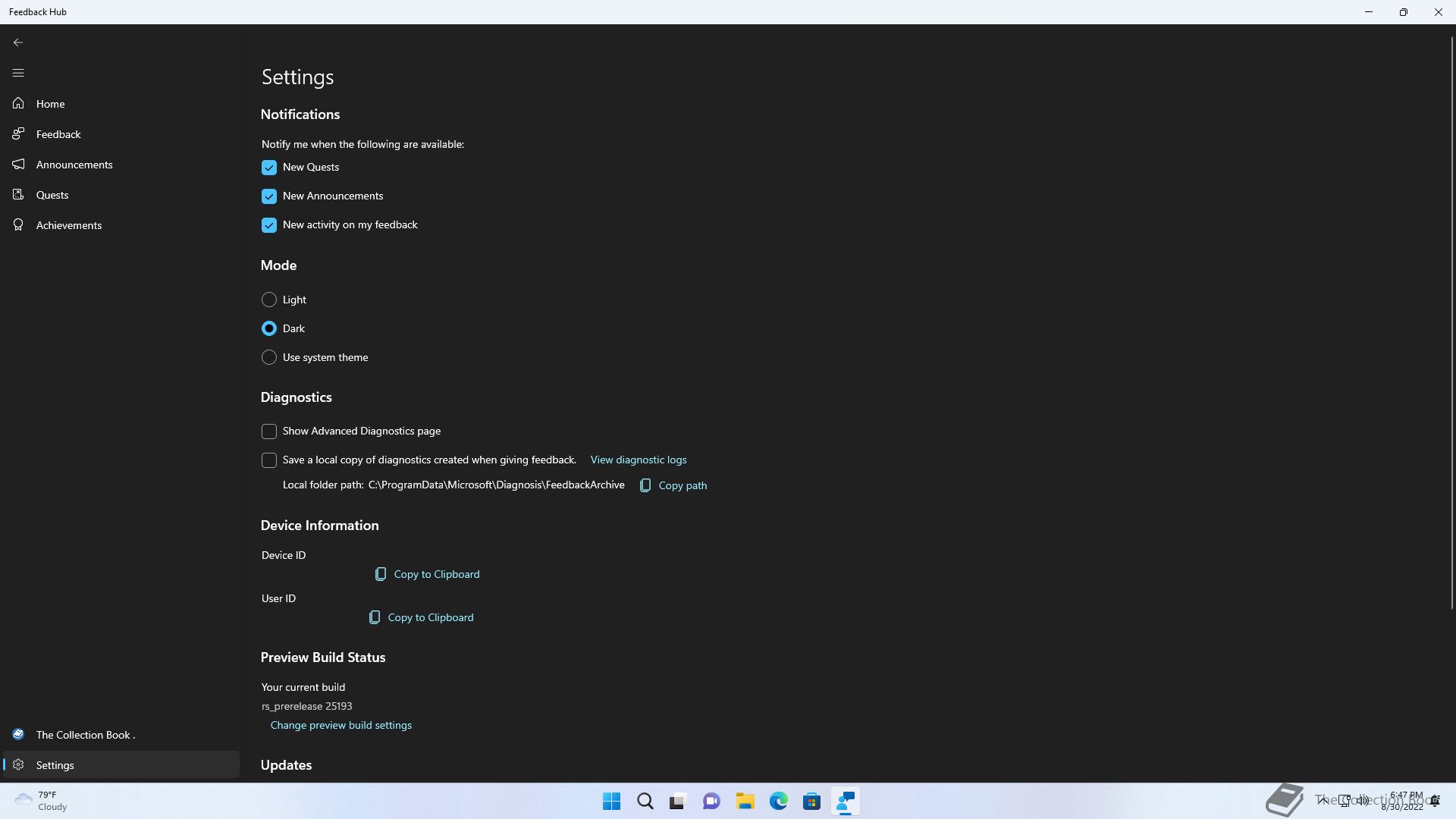Click the Copy path clipboard icon
This screenshot has width=1456, height=819.
pos(645,485)
